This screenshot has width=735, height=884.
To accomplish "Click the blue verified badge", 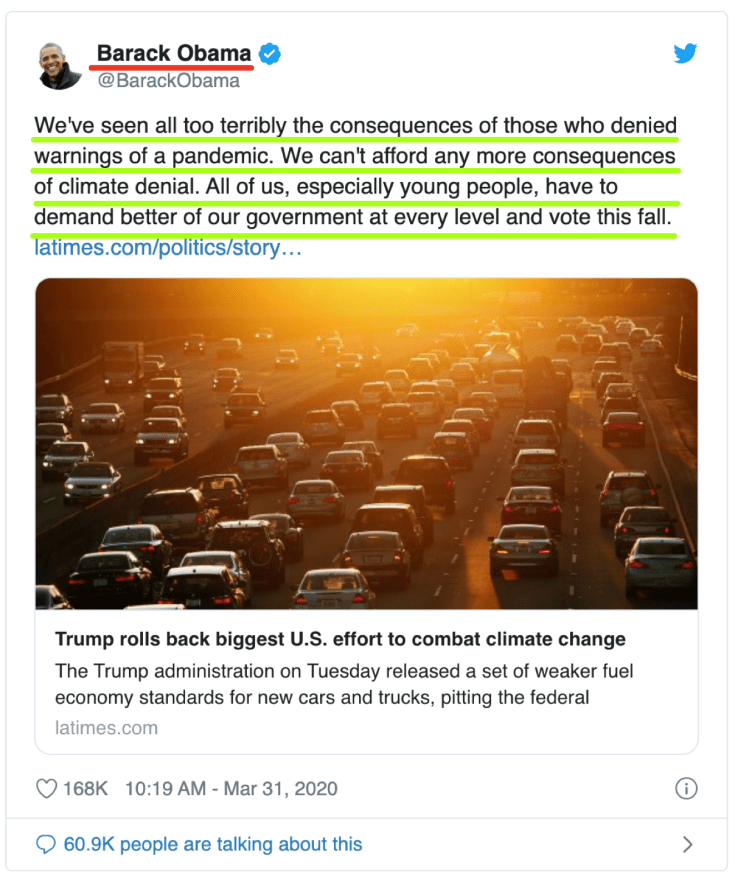I will point(270,54).
